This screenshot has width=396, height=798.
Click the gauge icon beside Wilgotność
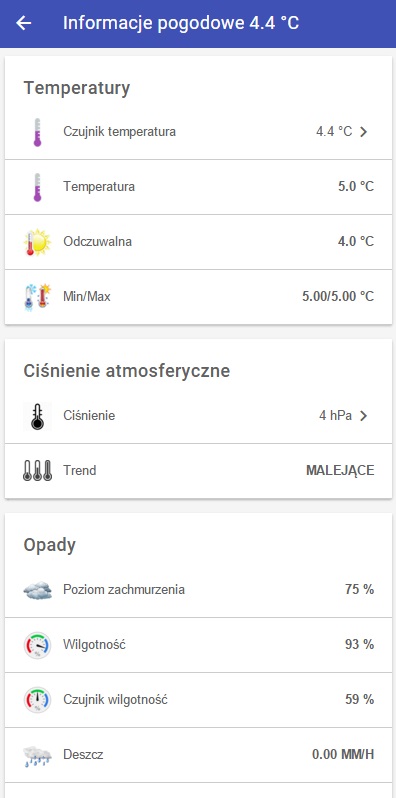37,645
